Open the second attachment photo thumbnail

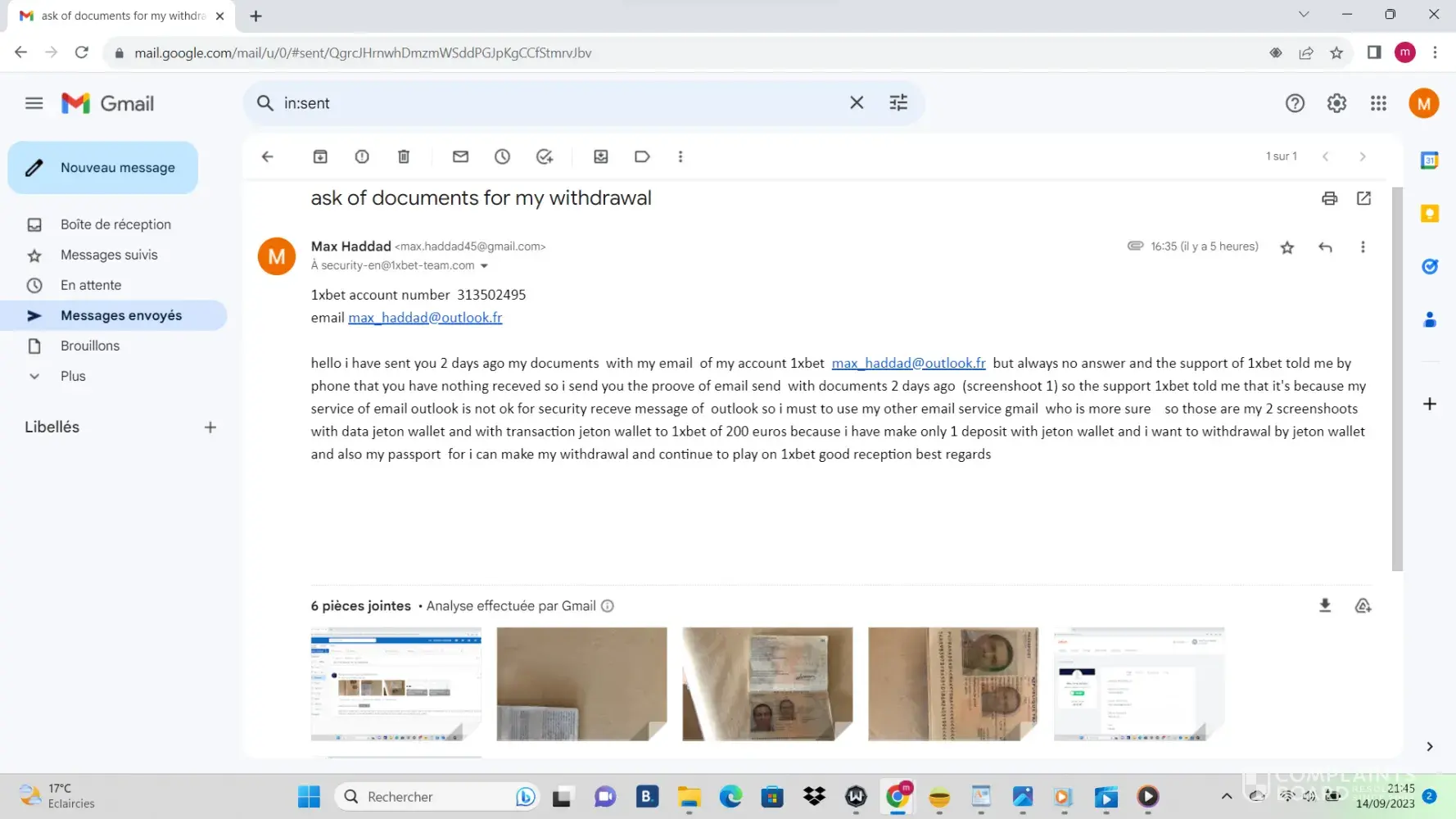pyautogui.click(x=581, y=684)
